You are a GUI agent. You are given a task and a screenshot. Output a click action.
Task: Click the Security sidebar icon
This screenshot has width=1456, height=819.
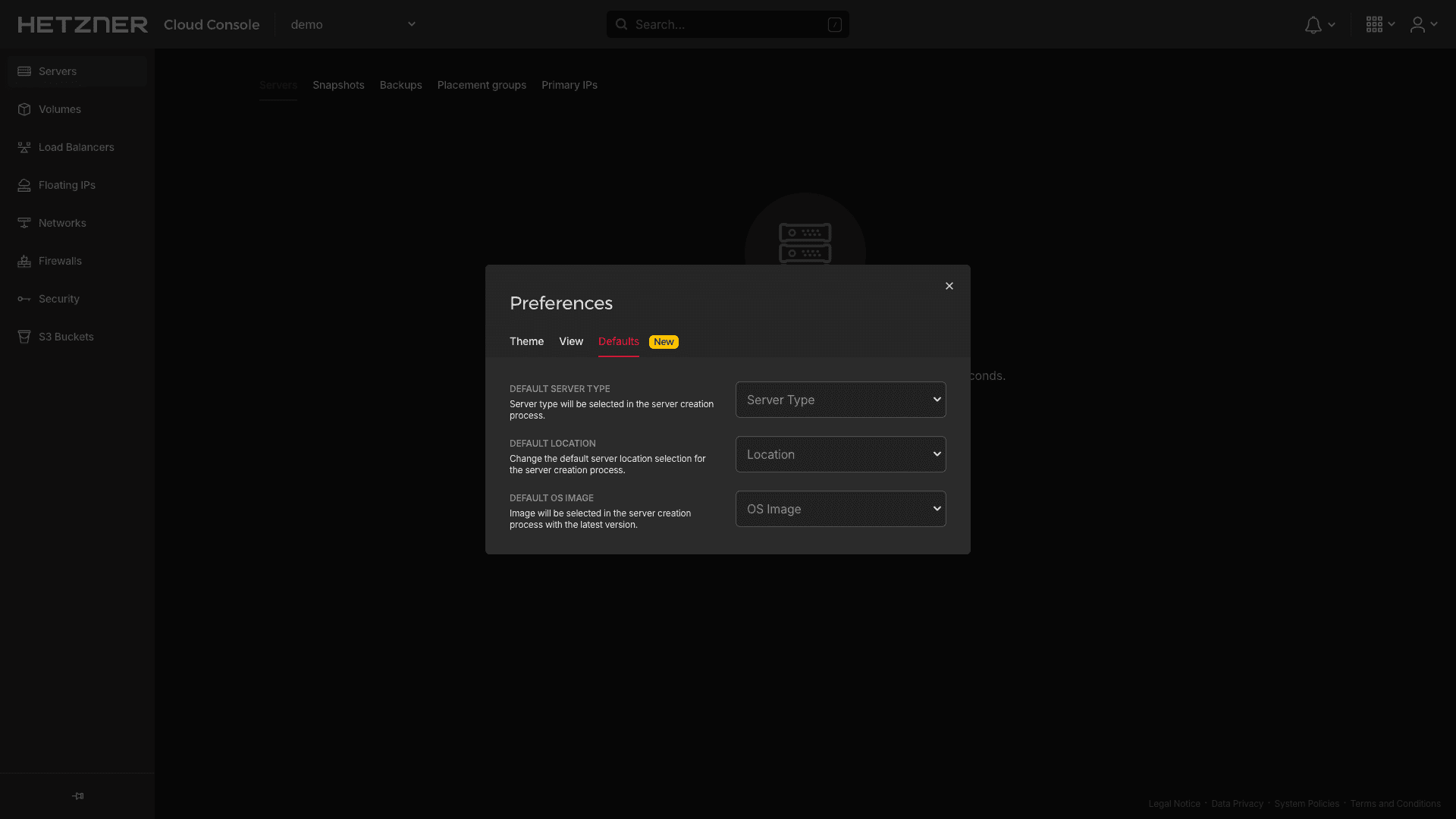pos(24,298)
